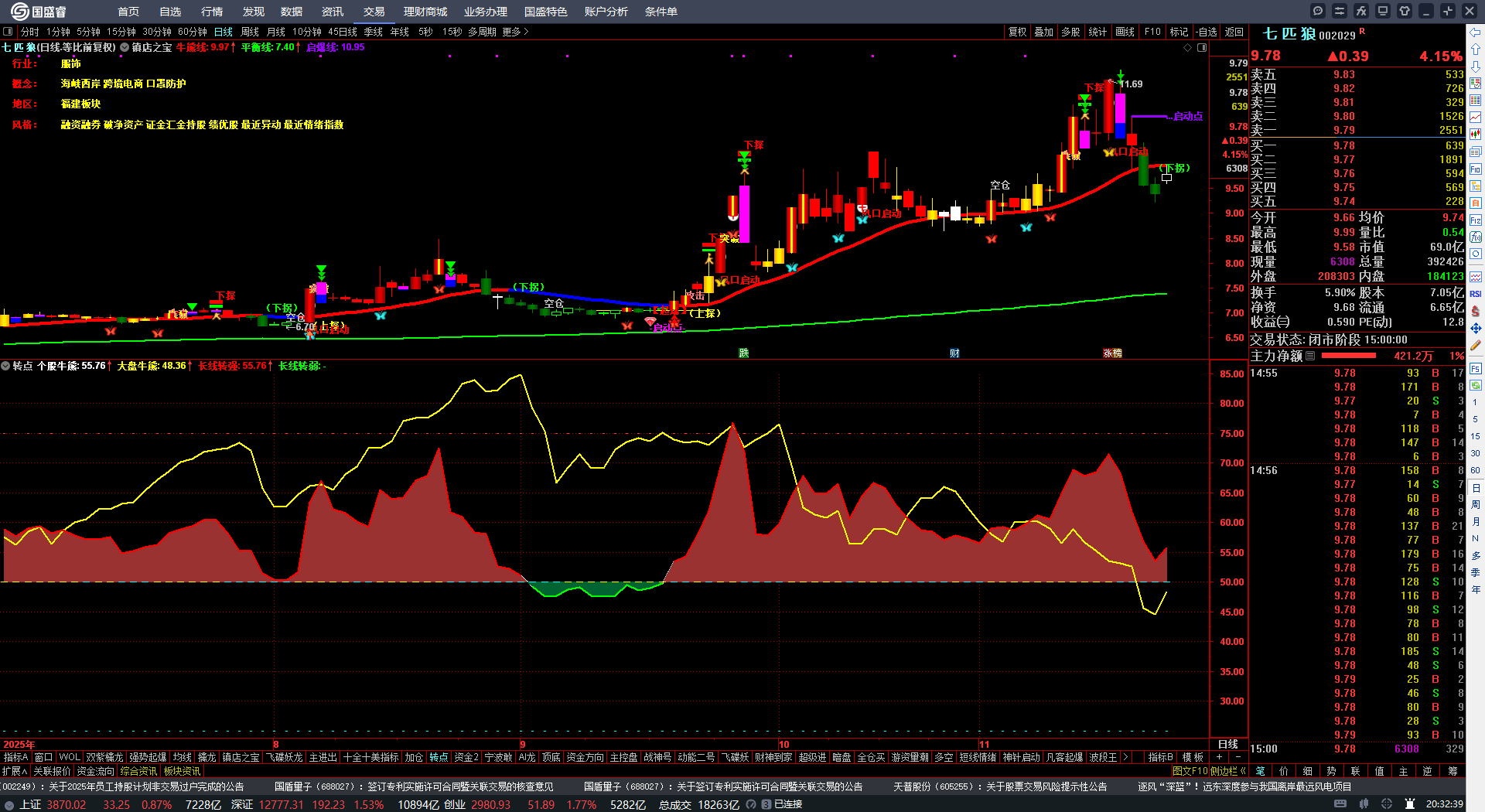
Task: Switch to 季线 quarterly period
Action: (374, 32)
